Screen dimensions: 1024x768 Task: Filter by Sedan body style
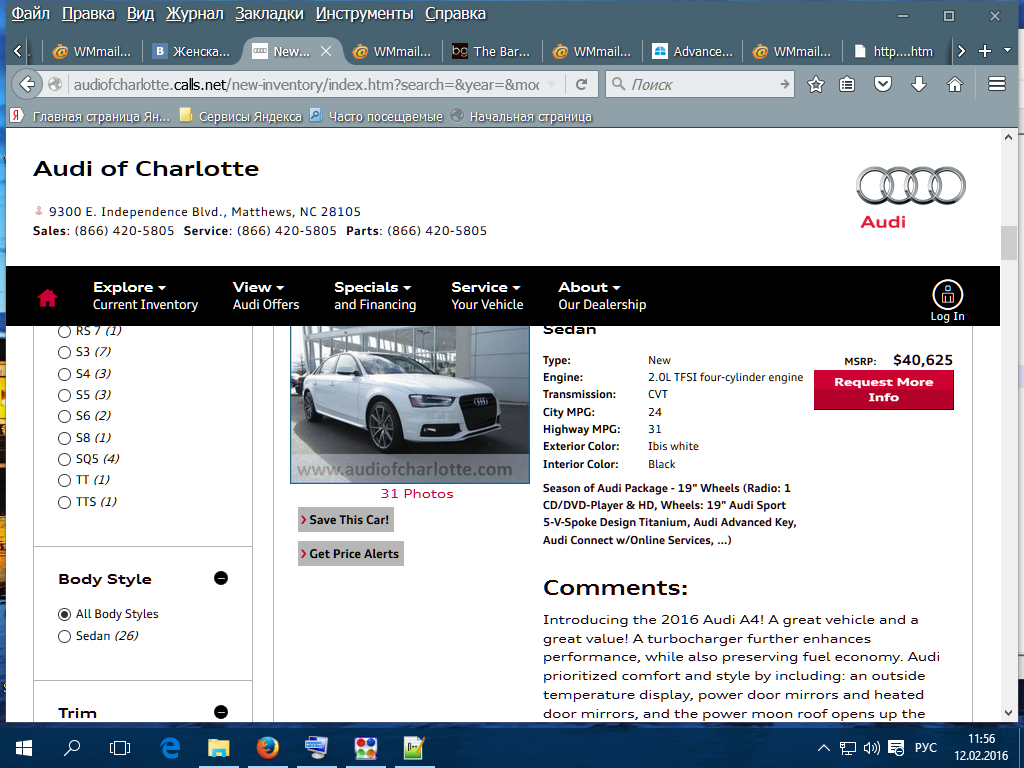pos(64,636)
